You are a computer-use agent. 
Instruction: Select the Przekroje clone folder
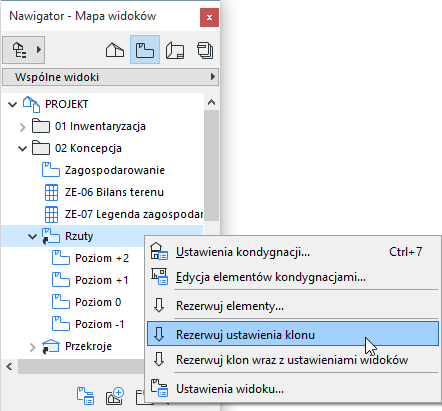88,346
